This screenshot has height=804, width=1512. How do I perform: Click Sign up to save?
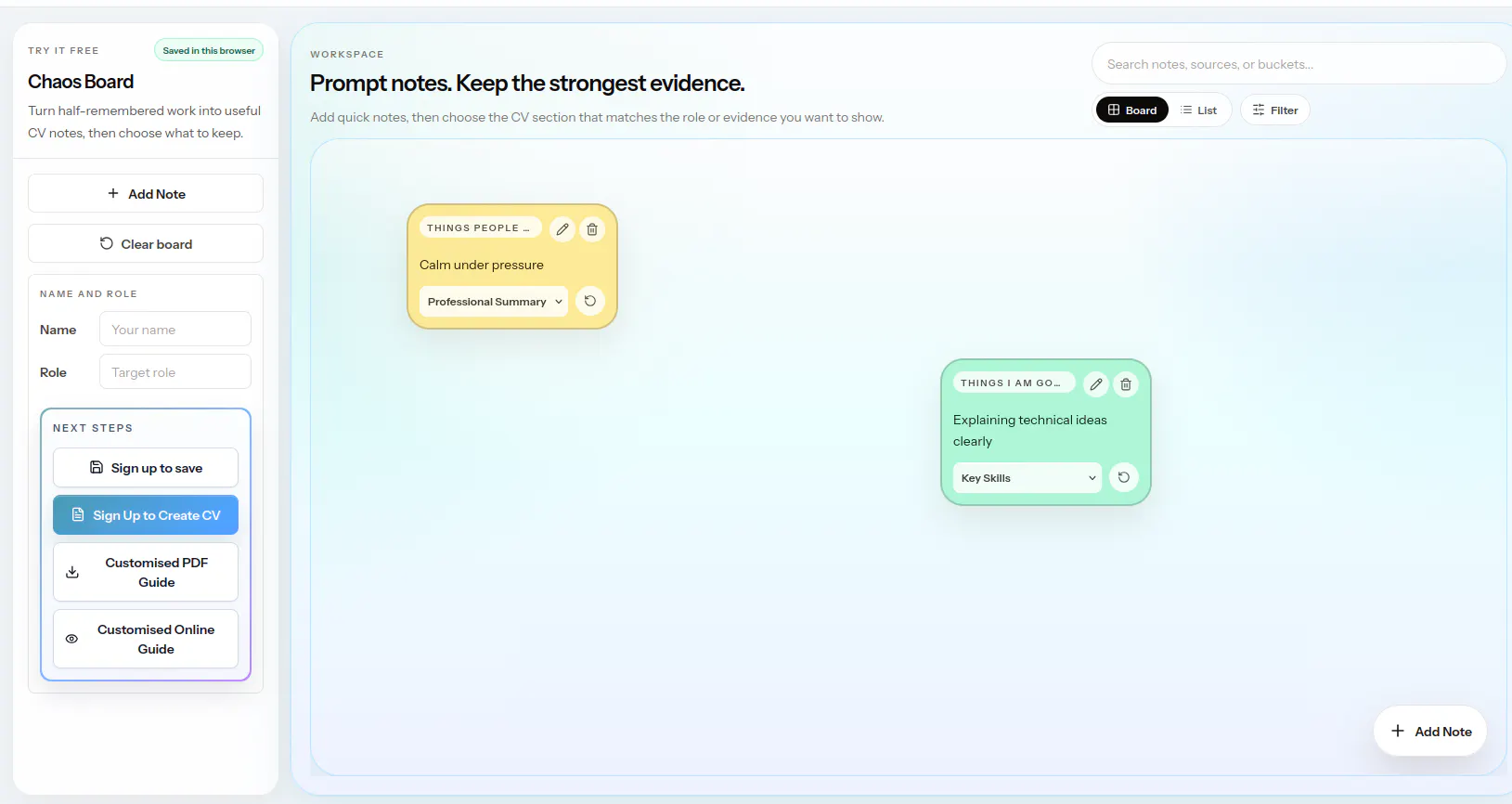coord(146,468)
